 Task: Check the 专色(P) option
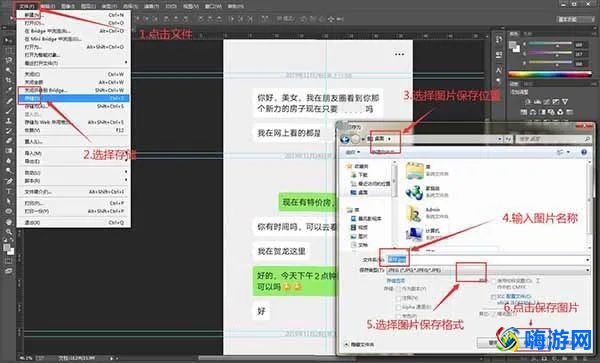[398, 316]
